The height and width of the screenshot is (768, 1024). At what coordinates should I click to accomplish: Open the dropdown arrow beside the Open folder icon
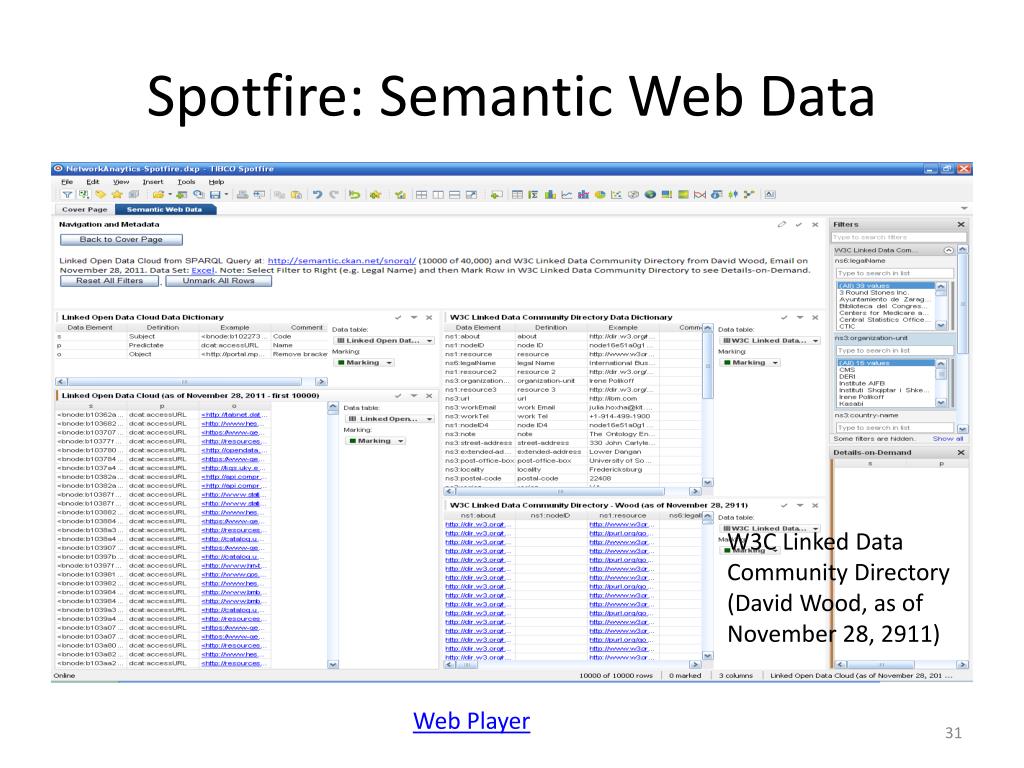pyautogui.click(x=170, y=194)
